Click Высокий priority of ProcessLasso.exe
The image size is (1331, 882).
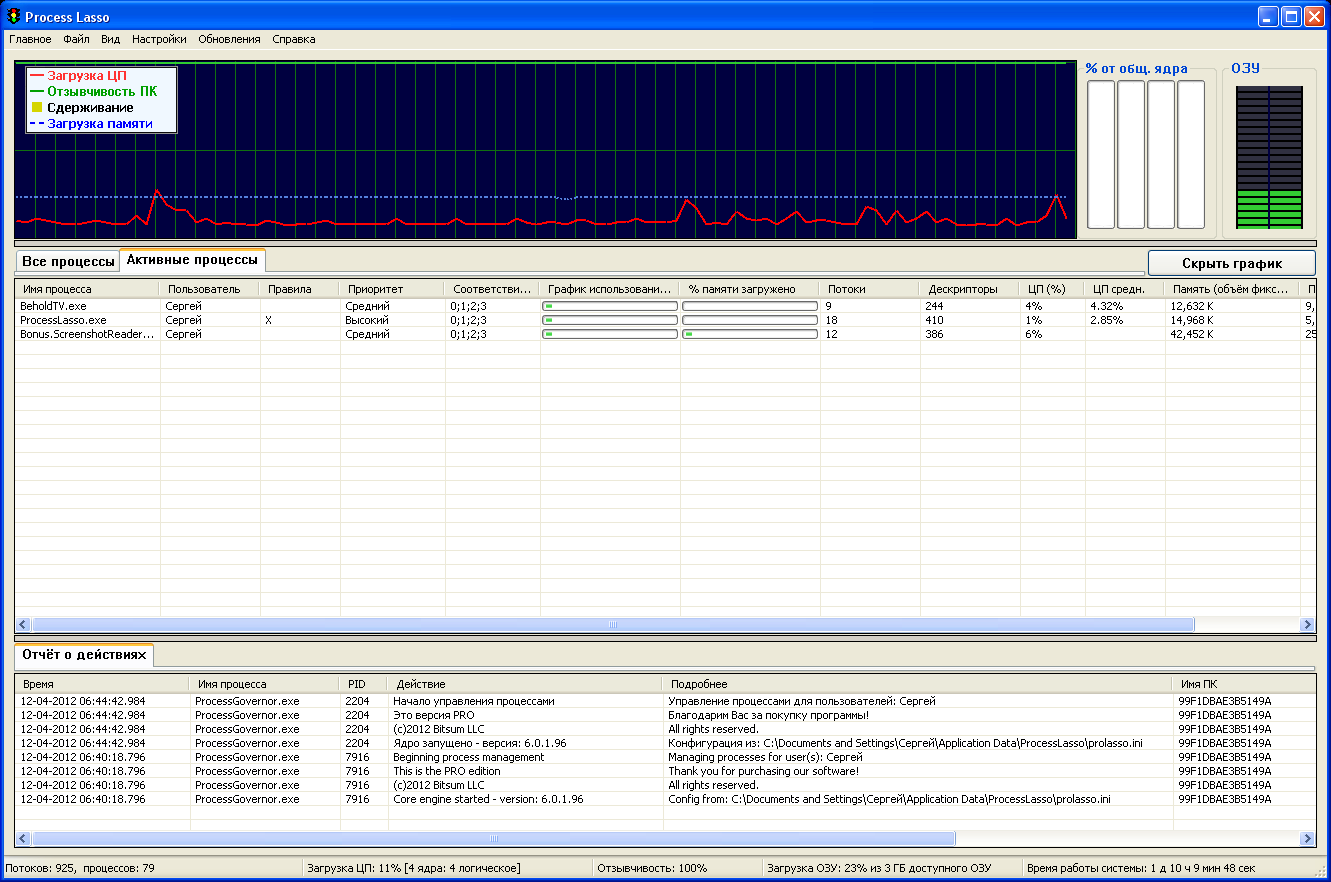pyautogui.click(x=368, y=320)
